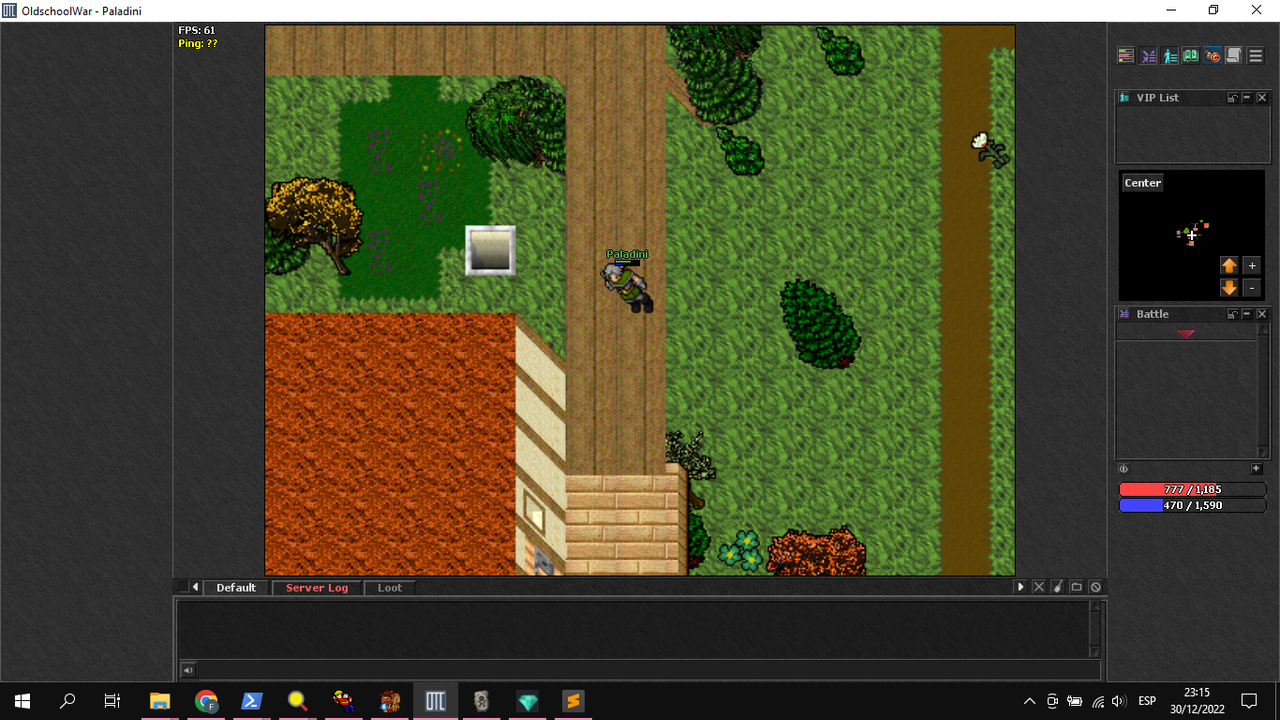Image resolution: width=1280 pixels, height=720 pixels.
Task: Expand Battle filter options red triangle
Action: point(1186,334)
